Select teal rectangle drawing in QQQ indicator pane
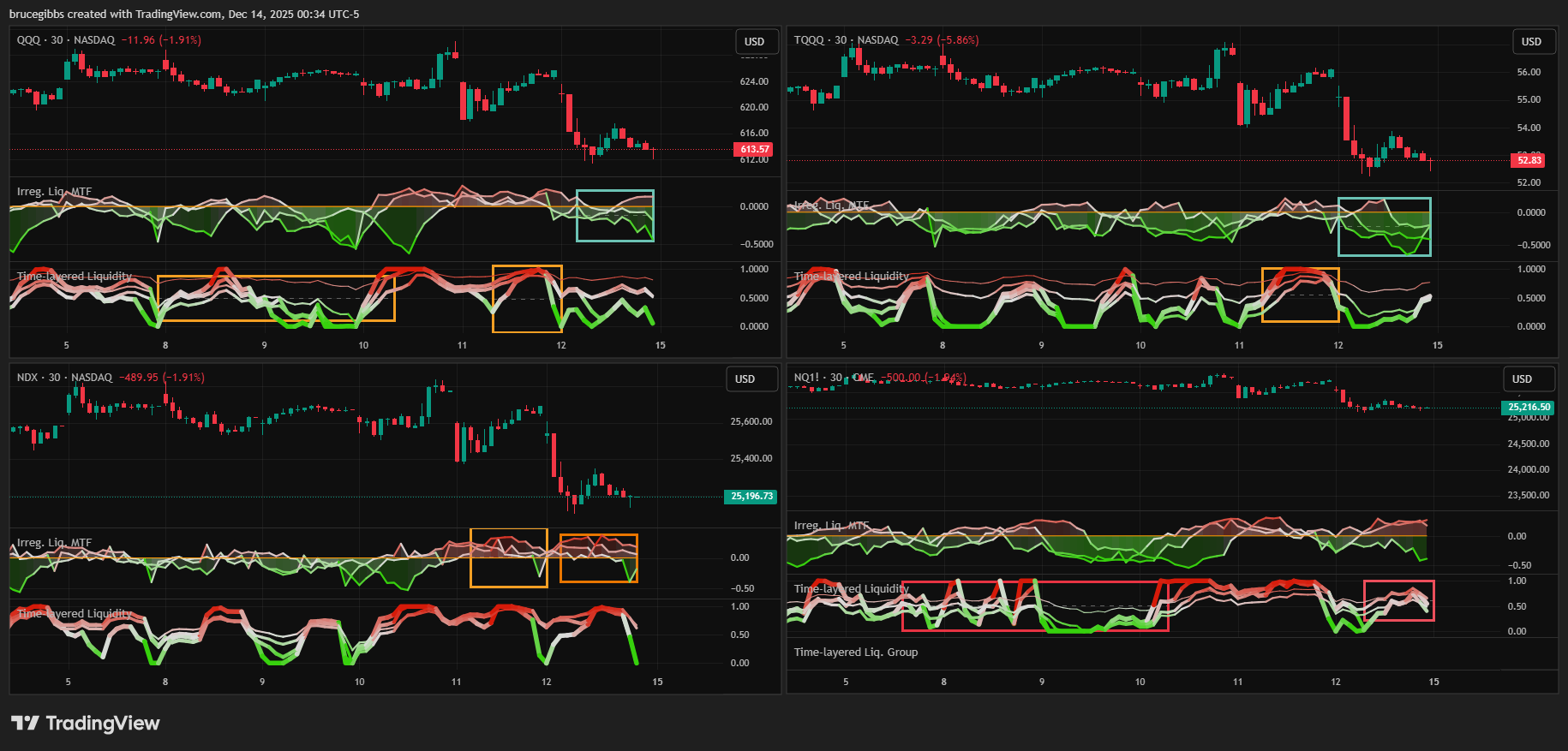 coord(614,191)
